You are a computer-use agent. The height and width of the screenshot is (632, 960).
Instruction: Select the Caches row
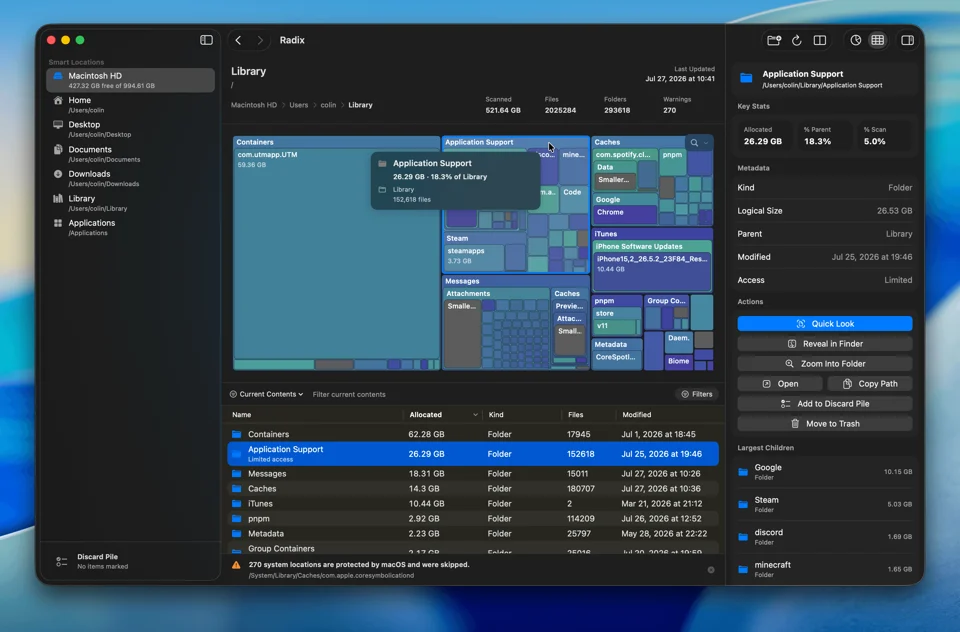(x=473, y=489)
